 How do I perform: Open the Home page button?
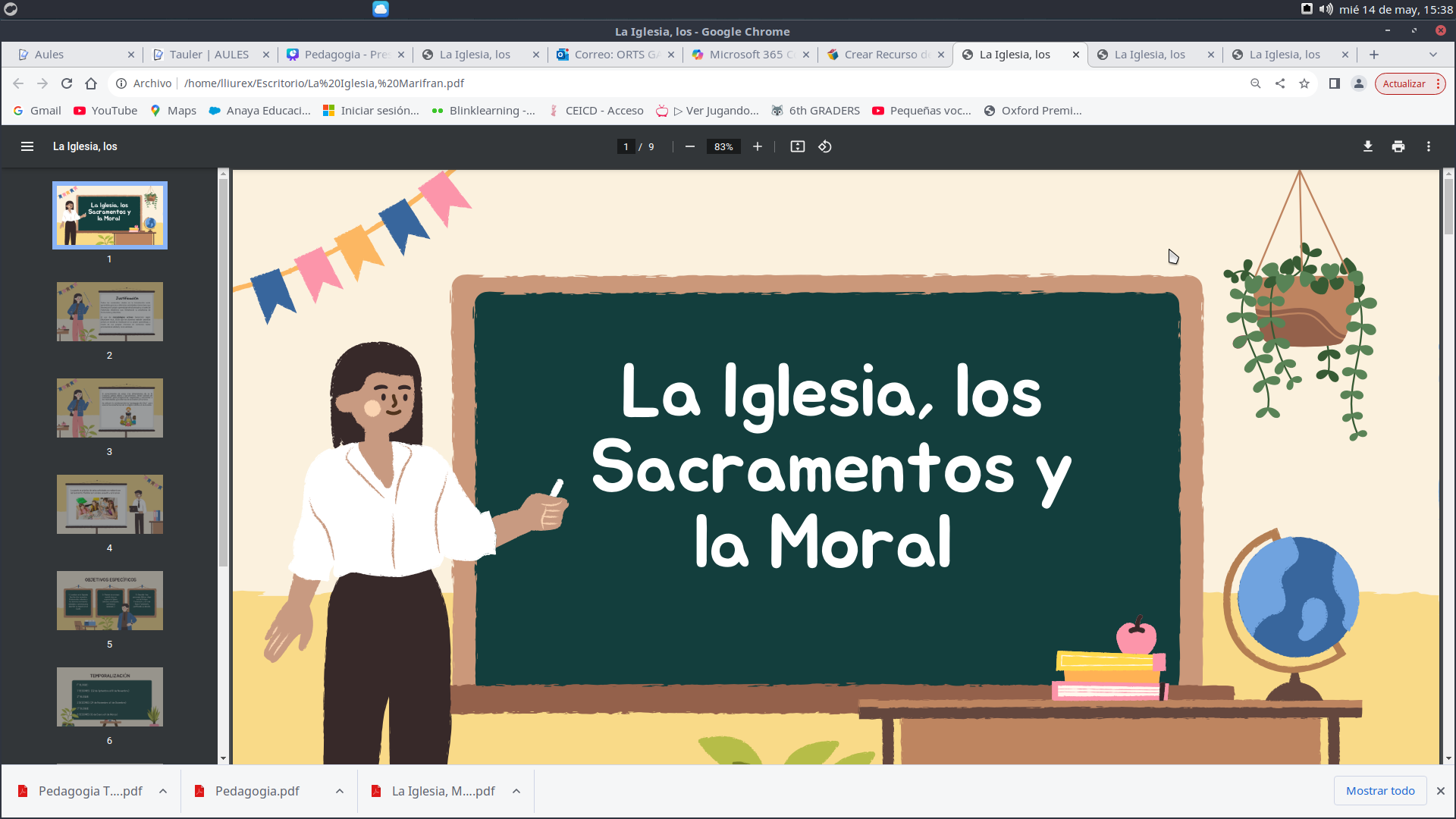point(91,83)
